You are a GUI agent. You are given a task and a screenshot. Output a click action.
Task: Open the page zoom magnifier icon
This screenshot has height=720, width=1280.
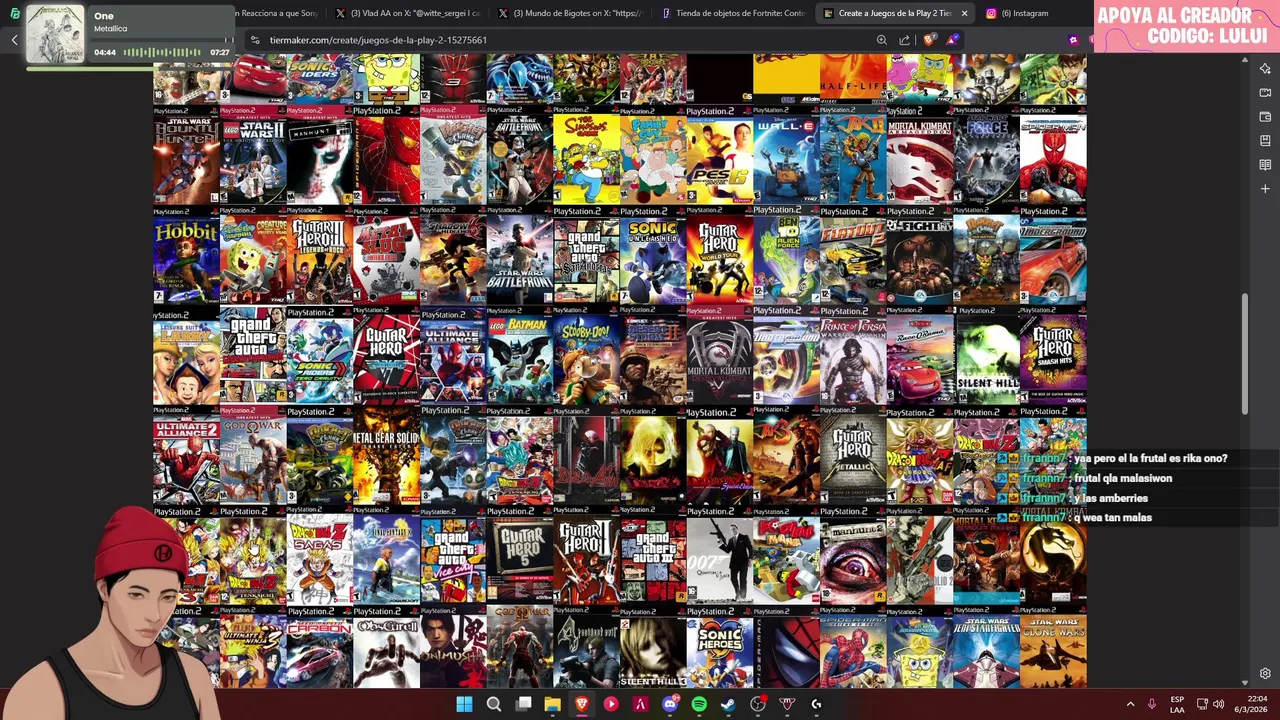point(881,40)
